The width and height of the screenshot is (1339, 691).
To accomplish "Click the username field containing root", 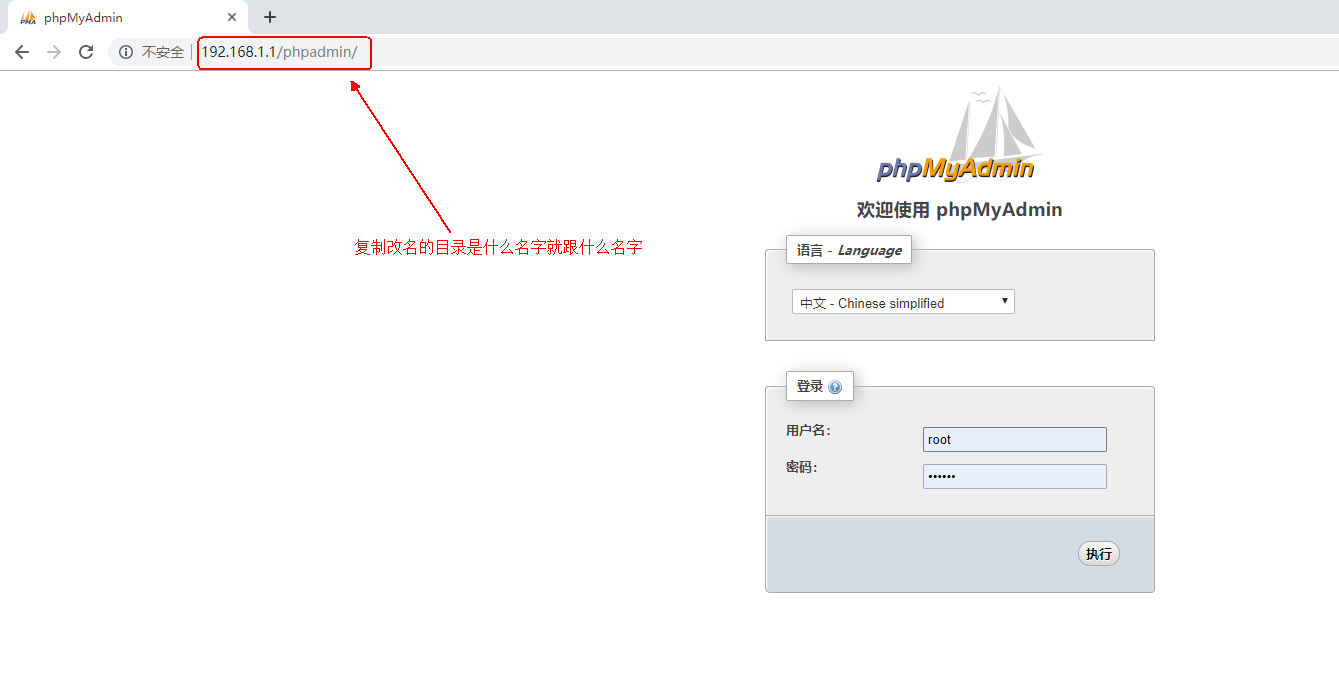I will pos(1014,439).
